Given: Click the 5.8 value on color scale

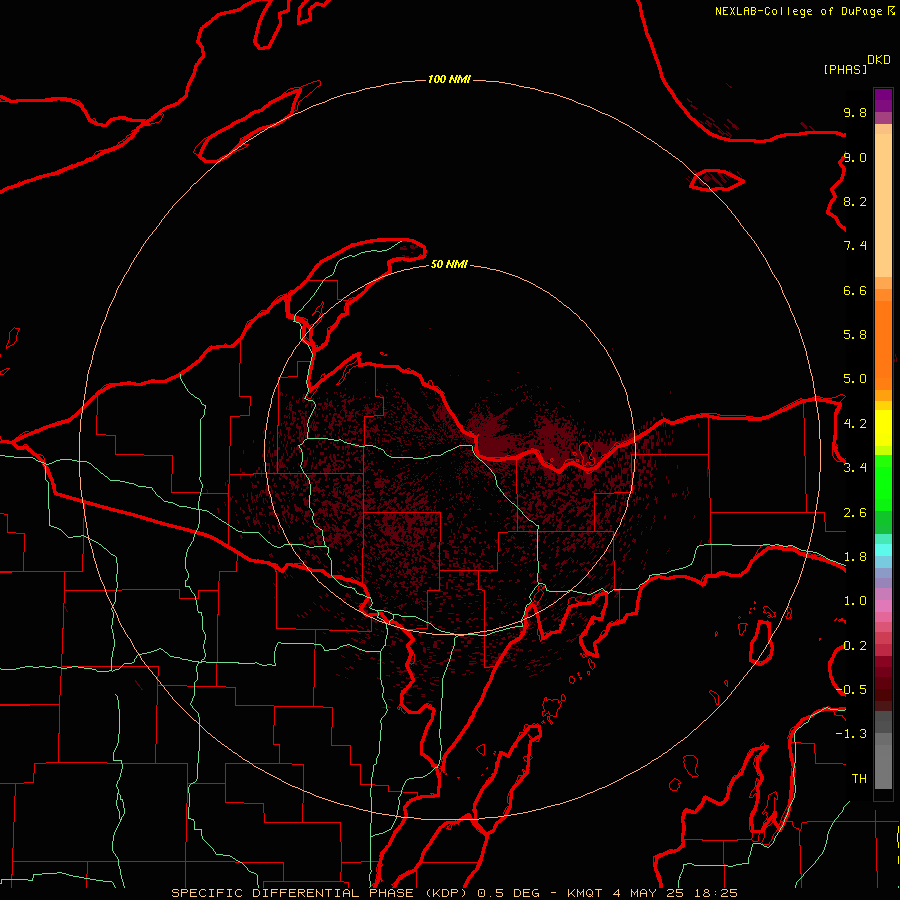Looking at the screenshot, I should click(x=855, y=335).
